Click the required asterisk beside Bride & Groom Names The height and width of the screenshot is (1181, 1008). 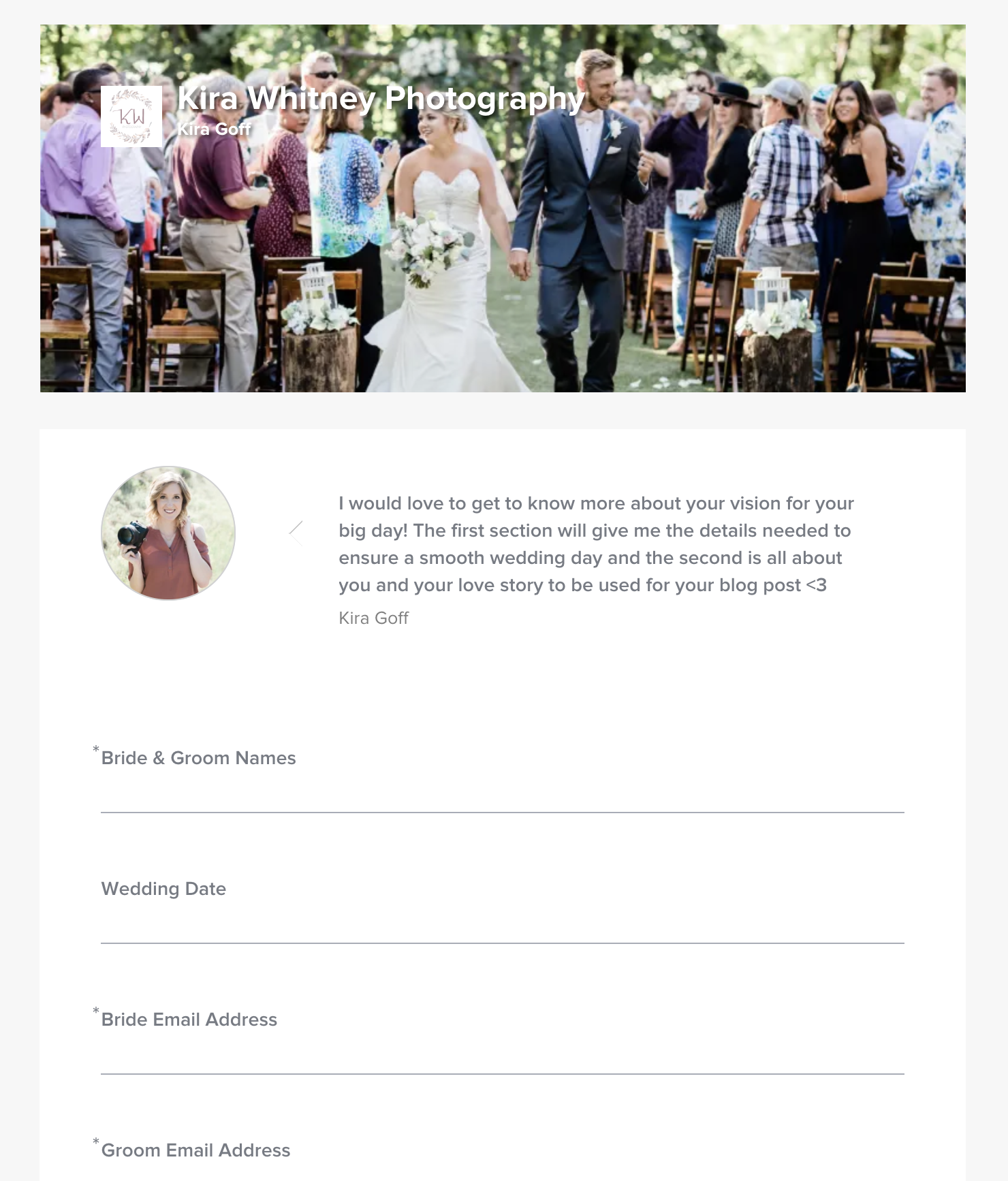(96, 750)
